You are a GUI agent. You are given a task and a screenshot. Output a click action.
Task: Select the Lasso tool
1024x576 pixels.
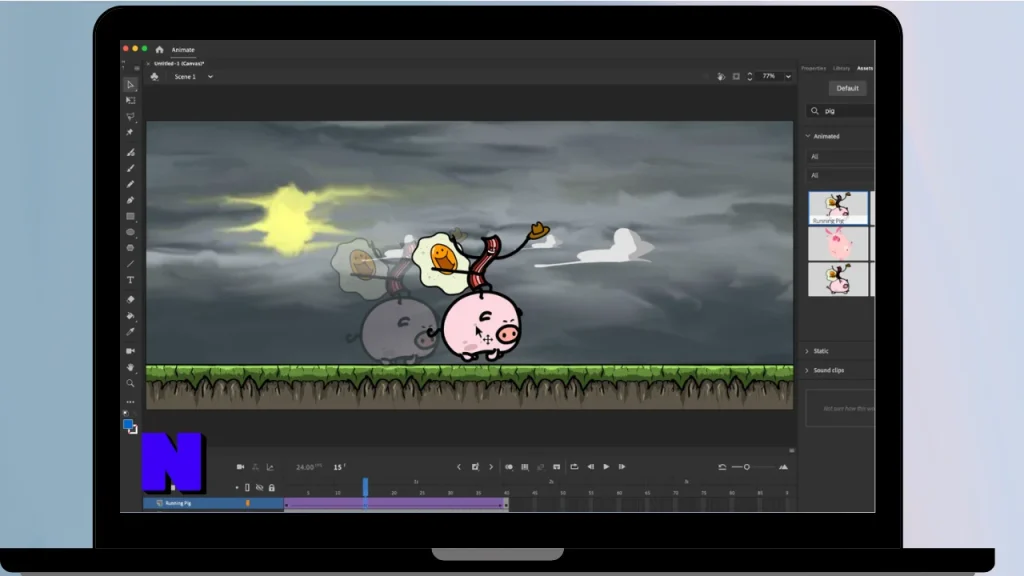pos(131,116)
